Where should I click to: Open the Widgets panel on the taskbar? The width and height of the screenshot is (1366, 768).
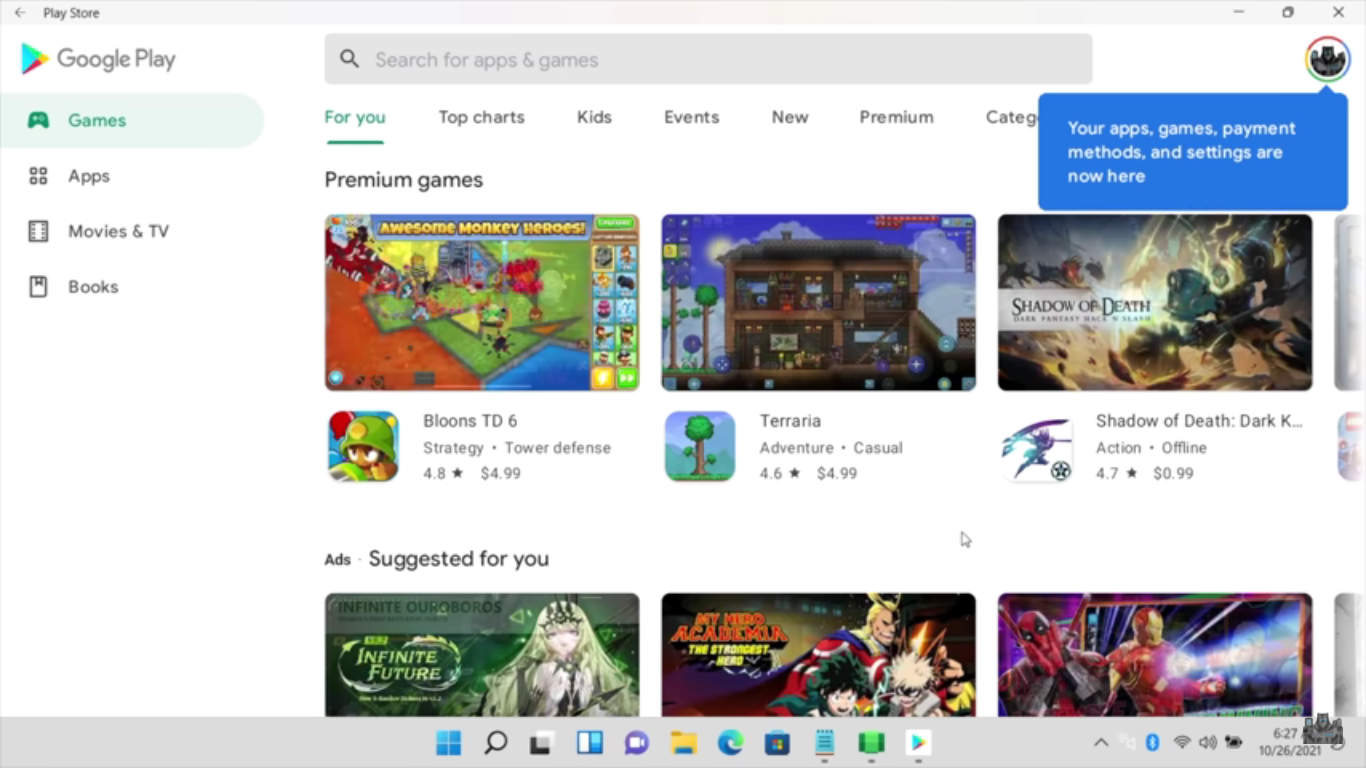(x=589, y=743)
